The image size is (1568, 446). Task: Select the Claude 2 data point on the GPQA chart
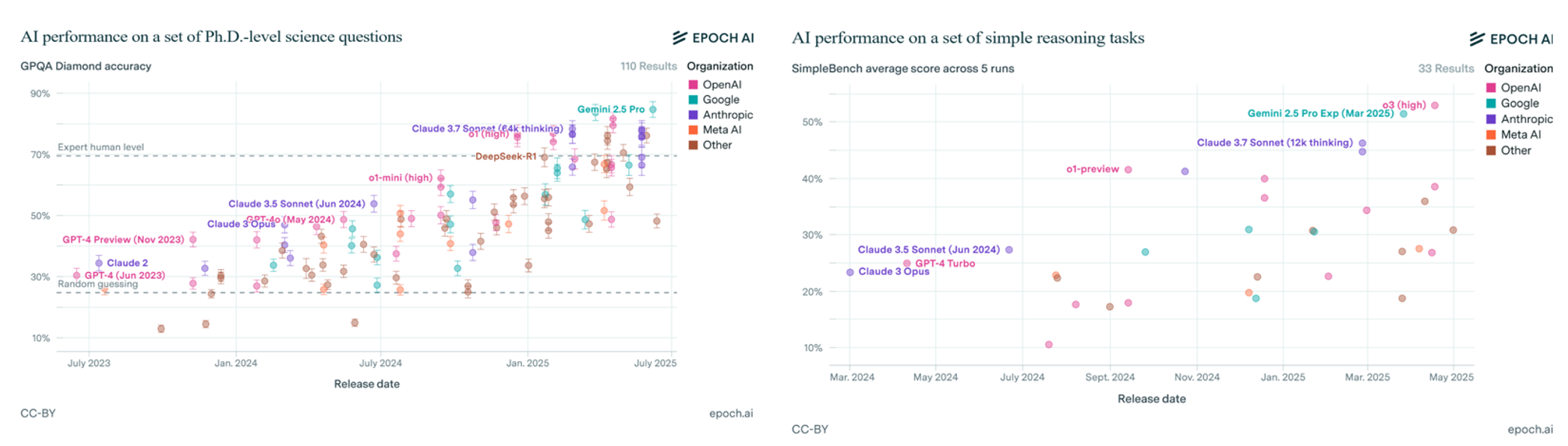click(x=99, y=263)
